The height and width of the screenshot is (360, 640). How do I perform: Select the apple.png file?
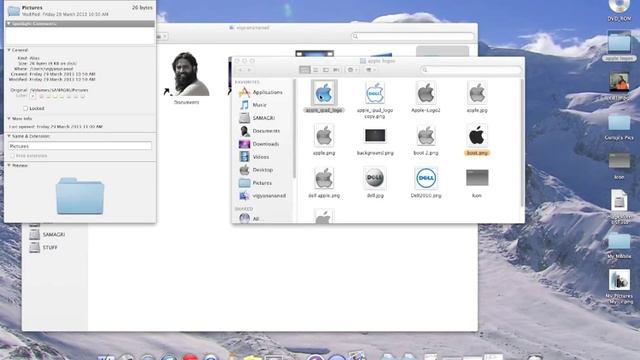click(x=324, y=140)
